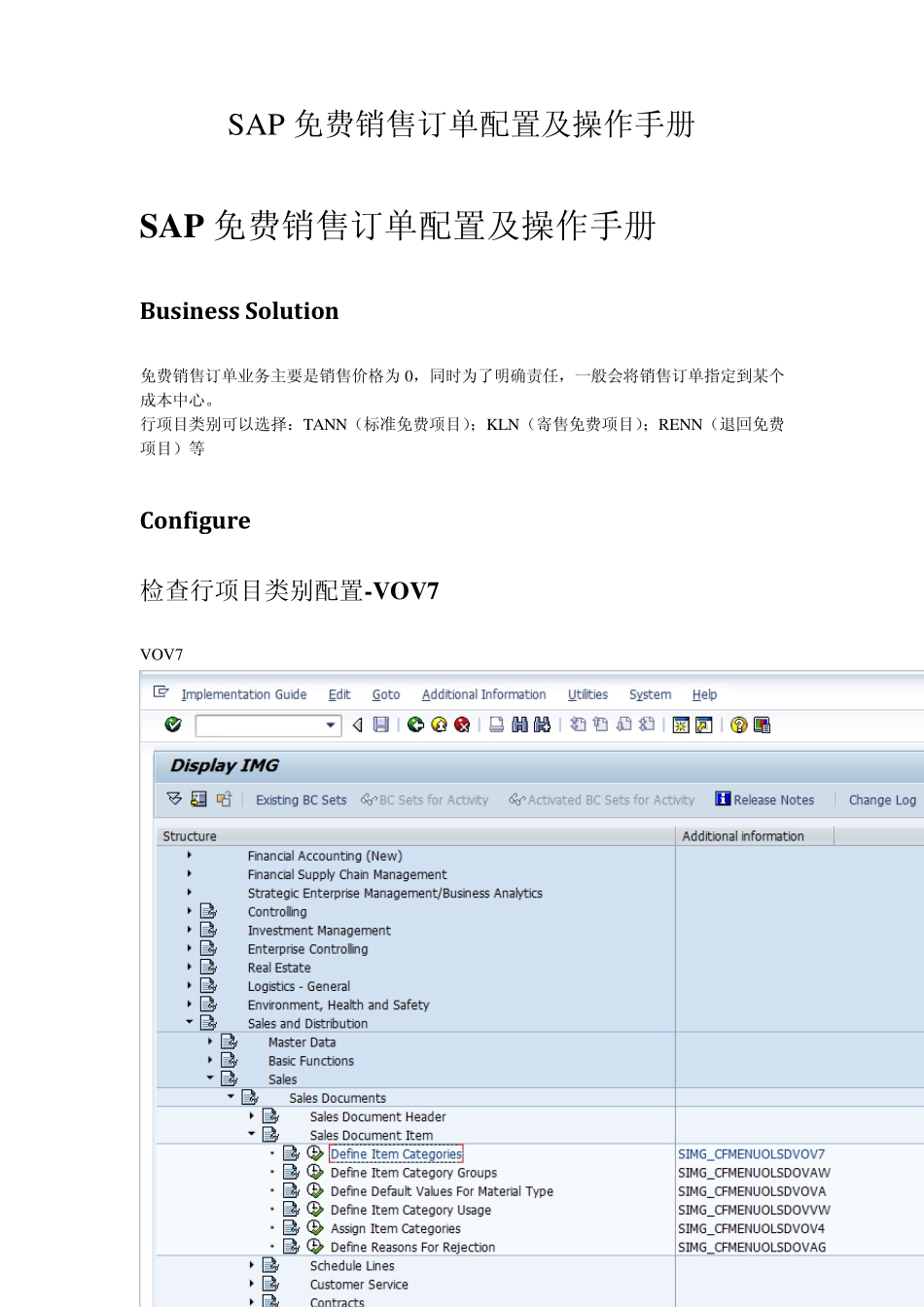Click the red Cancel icon
Viewport: 924px width, 1307px height.
coord(462,724)
